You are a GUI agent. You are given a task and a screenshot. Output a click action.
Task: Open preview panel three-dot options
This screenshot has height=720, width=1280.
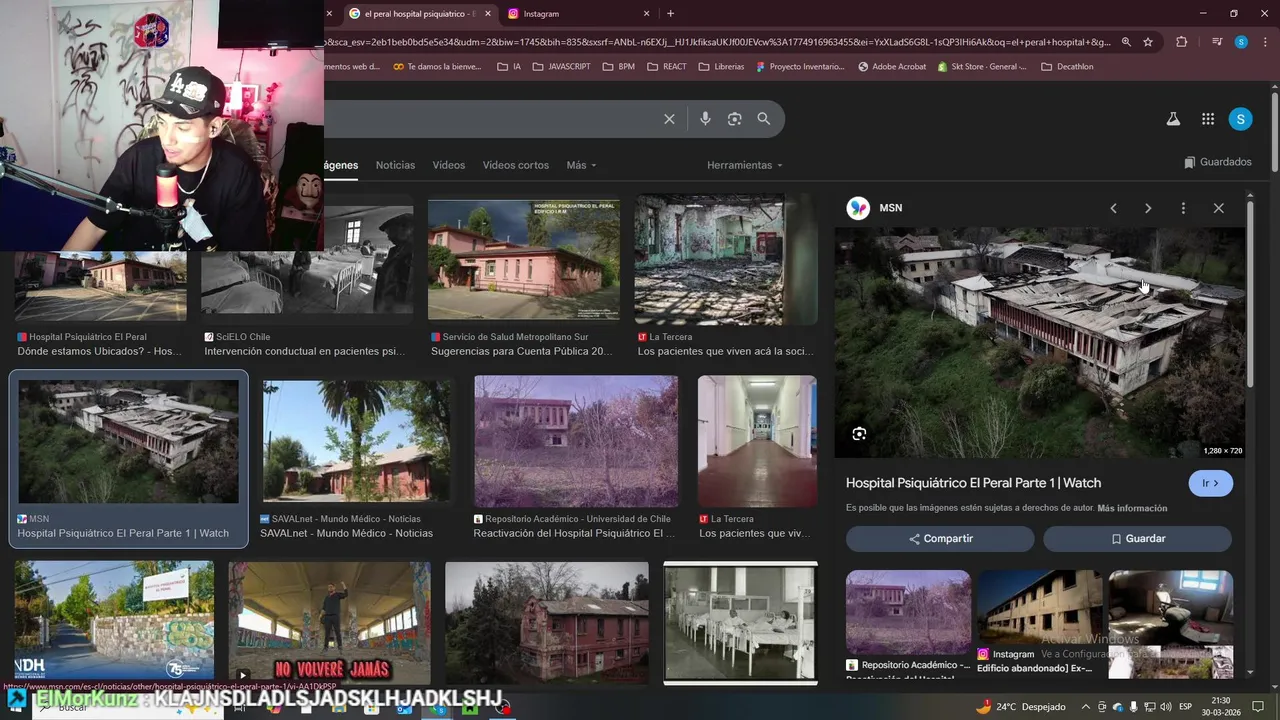[x=1183, y=208]
